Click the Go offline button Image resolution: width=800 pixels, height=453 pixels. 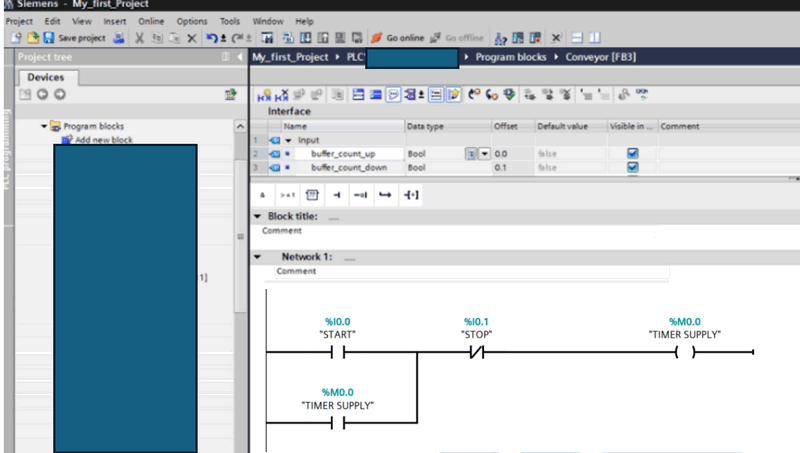click(457, 38)
